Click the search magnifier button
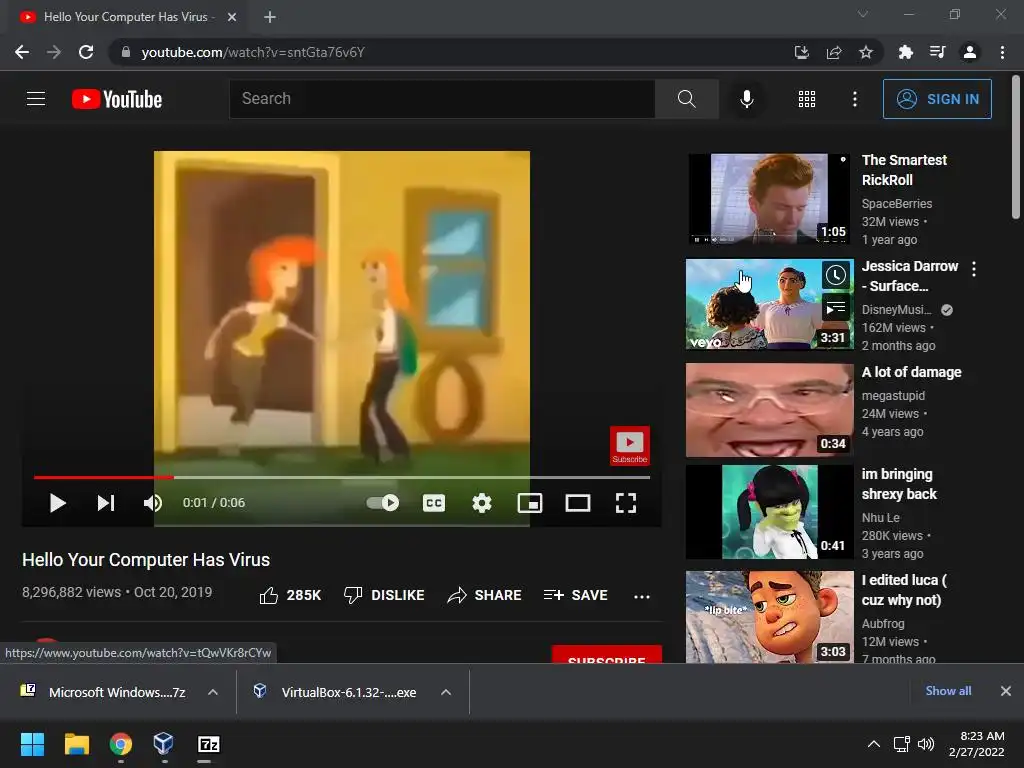1024x768 pixels. coord(686,99)
